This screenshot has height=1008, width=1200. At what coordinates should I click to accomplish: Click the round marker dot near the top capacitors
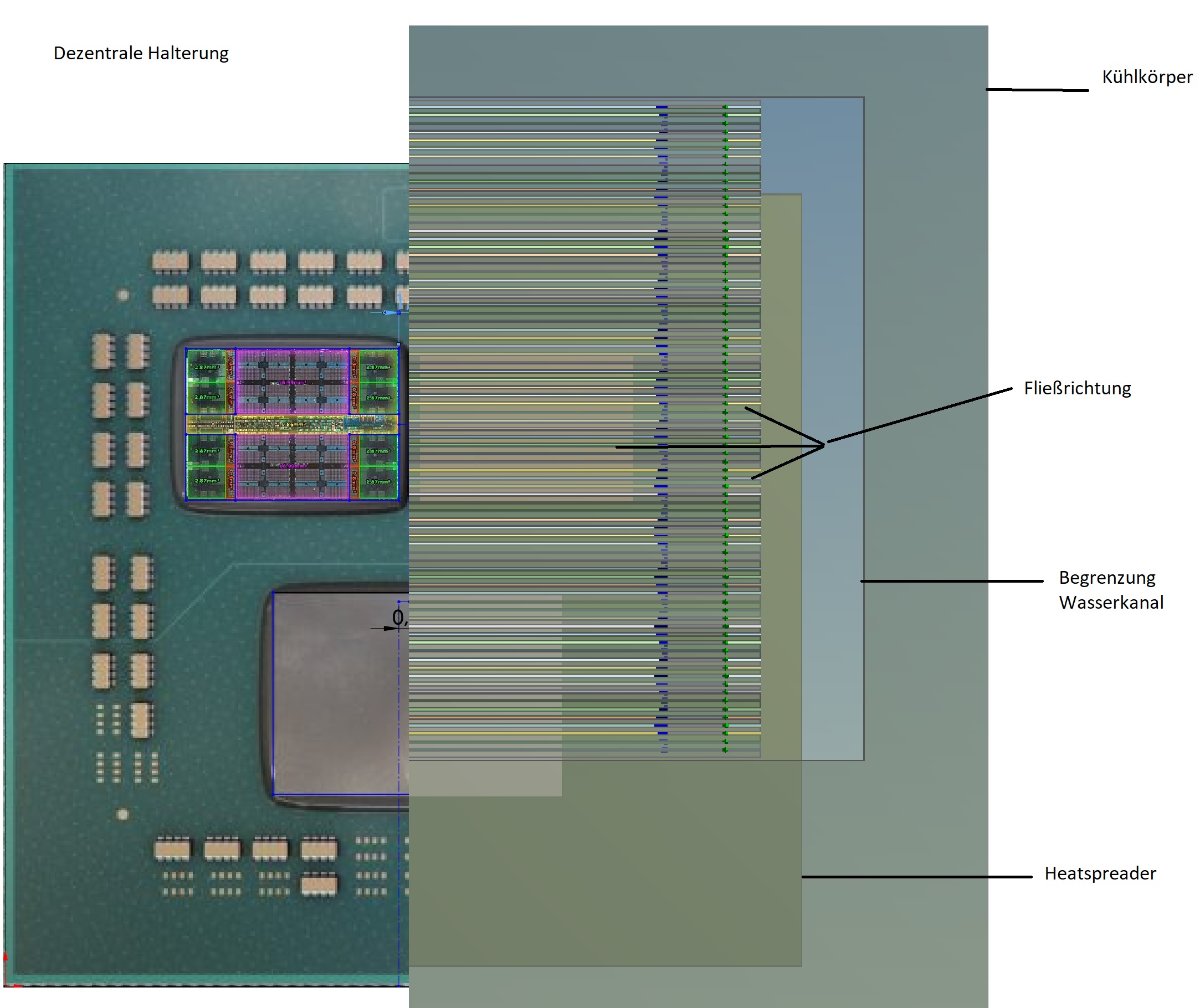(x=122, y=295)
